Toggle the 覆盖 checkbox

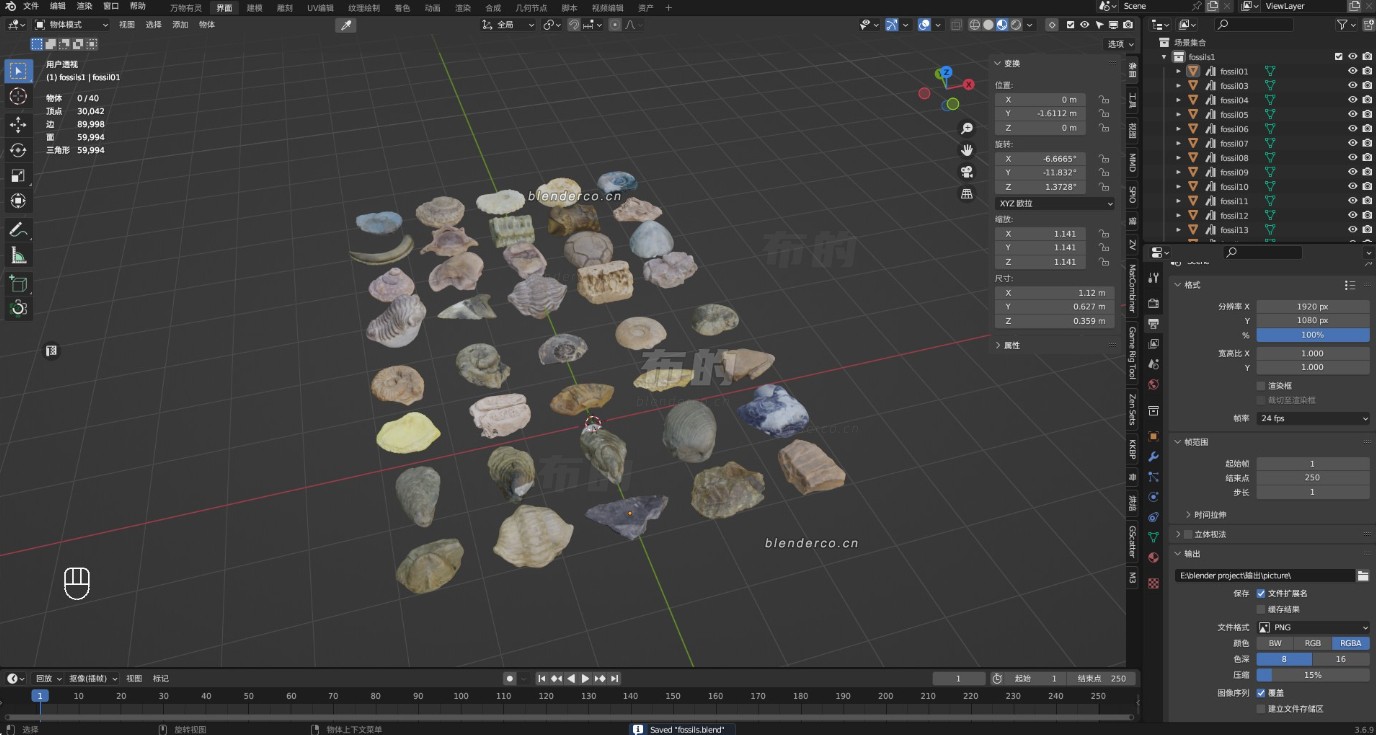tap(1261, 692)
